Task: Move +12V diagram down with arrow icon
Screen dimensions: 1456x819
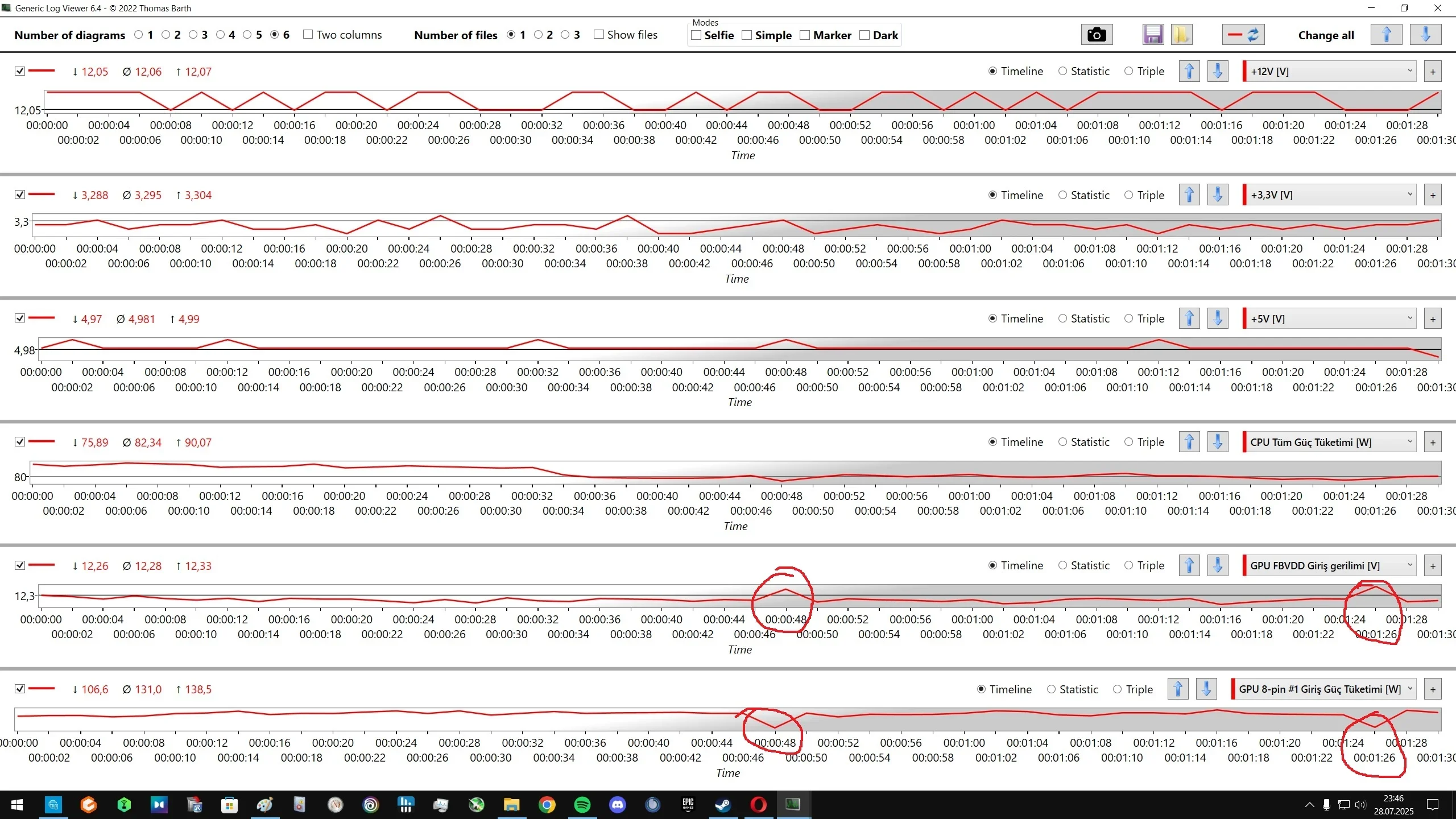Action: [1217, 71]
